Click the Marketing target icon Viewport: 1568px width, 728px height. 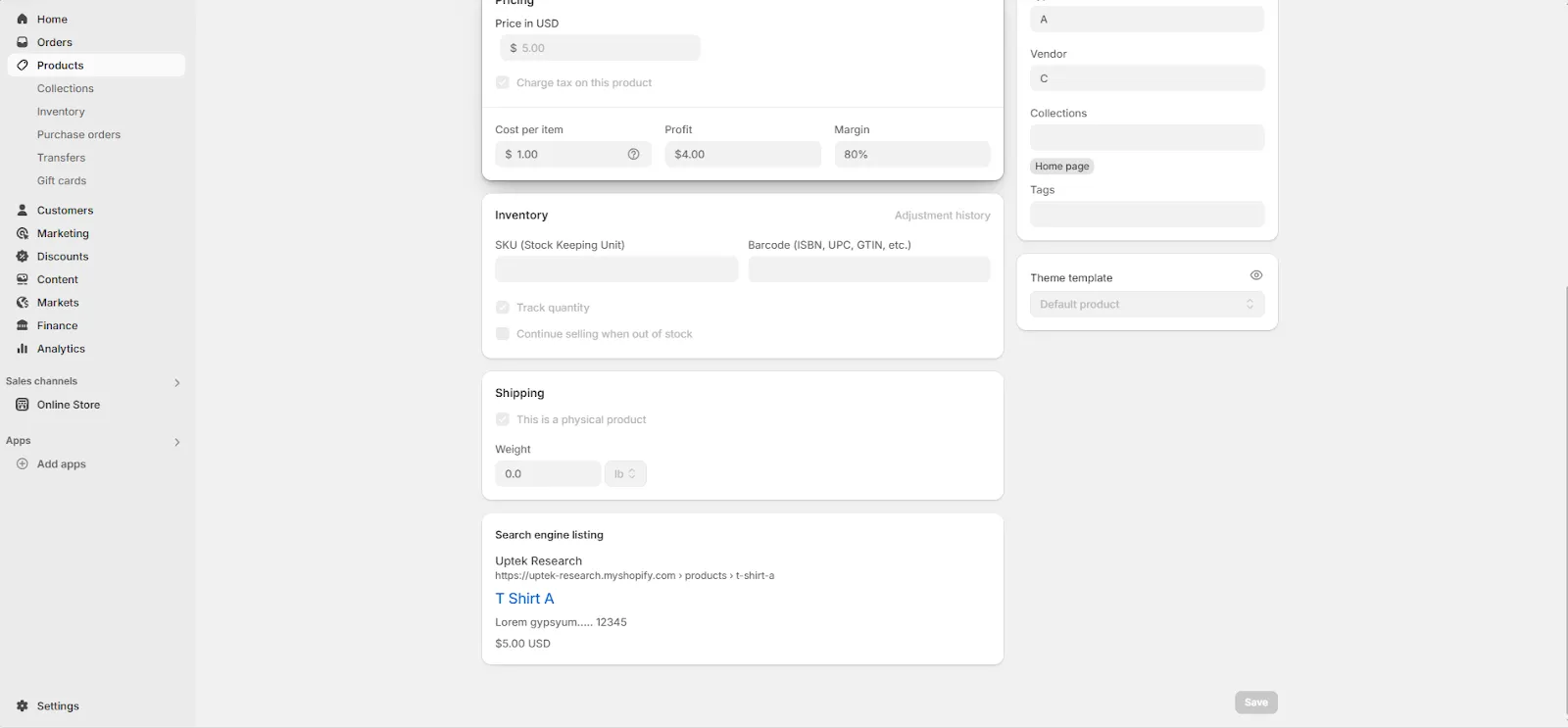tap(23, 233)
